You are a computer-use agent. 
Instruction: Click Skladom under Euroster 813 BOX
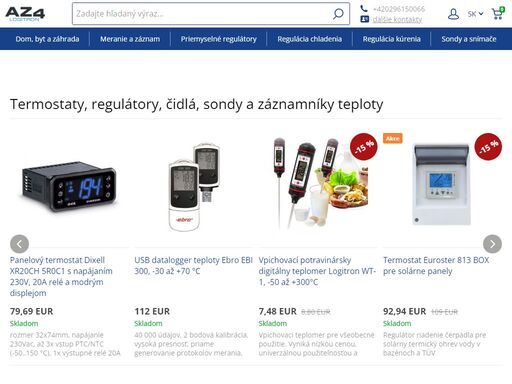tap(397, 323)
